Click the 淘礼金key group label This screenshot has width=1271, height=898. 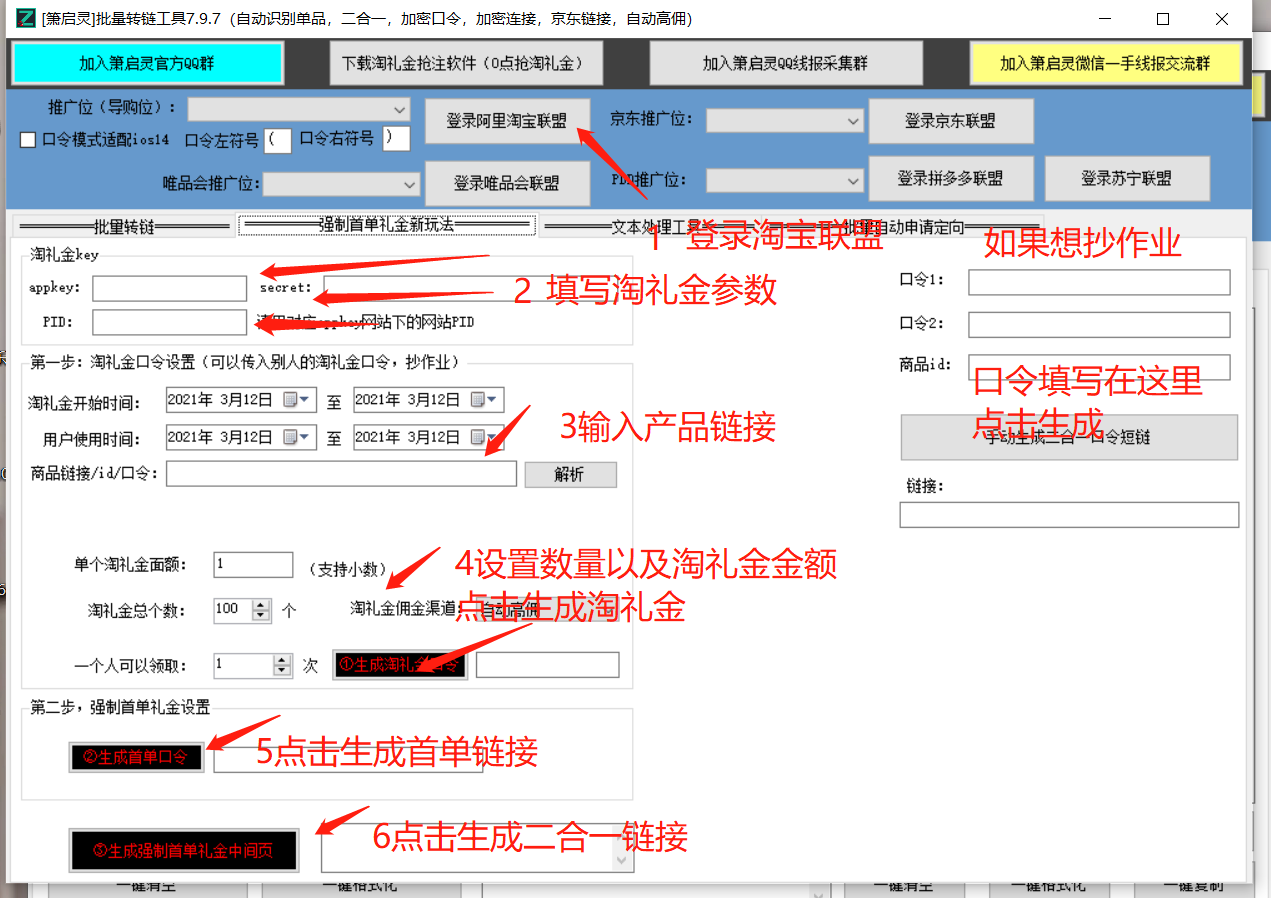[65, 254]
